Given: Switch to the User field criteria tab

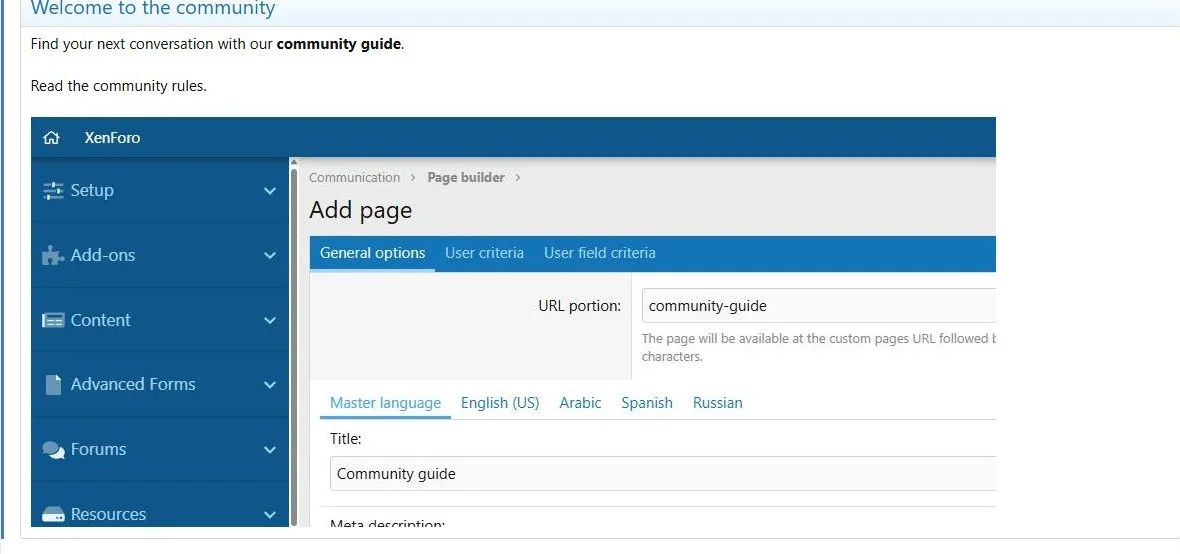Looking at the screenshot, I should 599,254.
